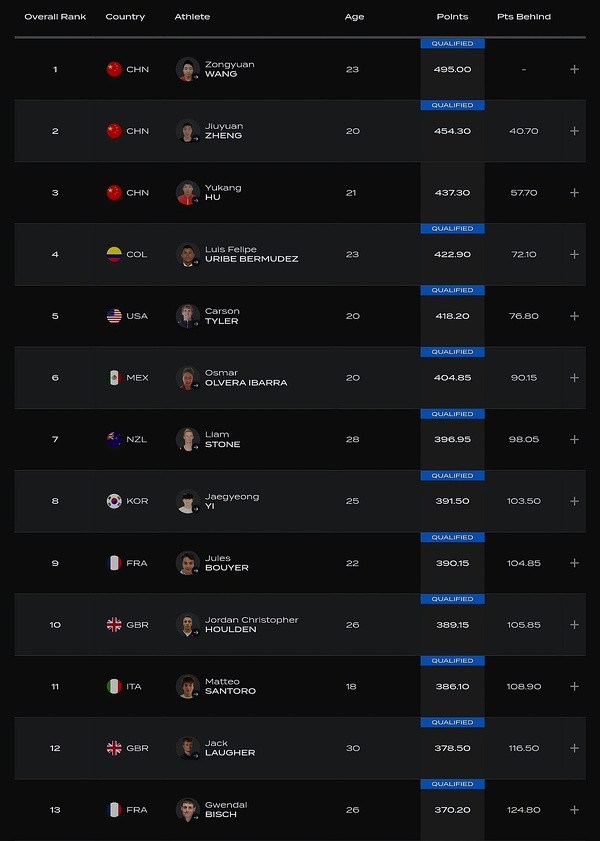Viewport: 600px width, 841px height.
Task: Click Colombia flag icon in rank 4 row
Action: coord(114,254)
